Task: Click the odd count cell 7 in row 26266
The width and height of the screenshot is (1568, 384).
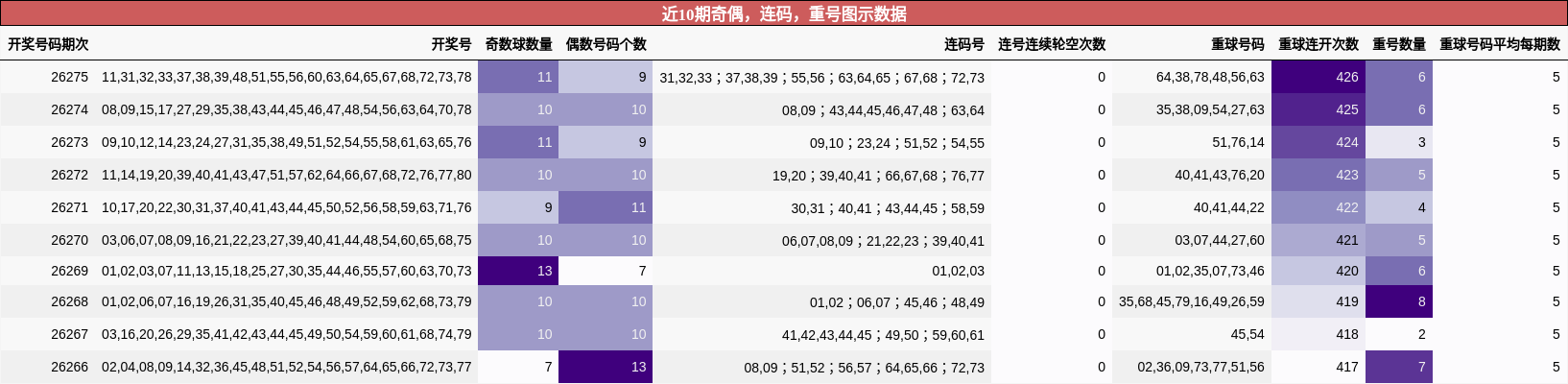Action: tap(518, 367)
